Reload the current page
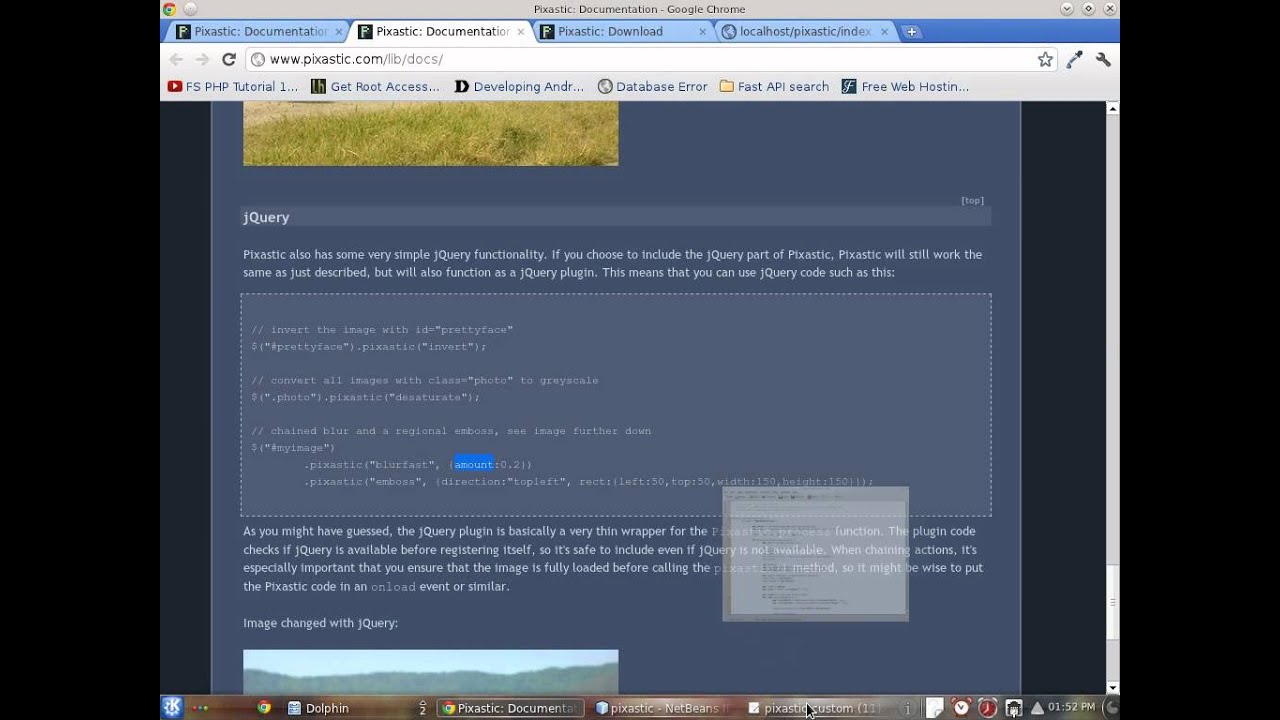The width and height of the screenshot is (1280, 720). click(229, 59)
